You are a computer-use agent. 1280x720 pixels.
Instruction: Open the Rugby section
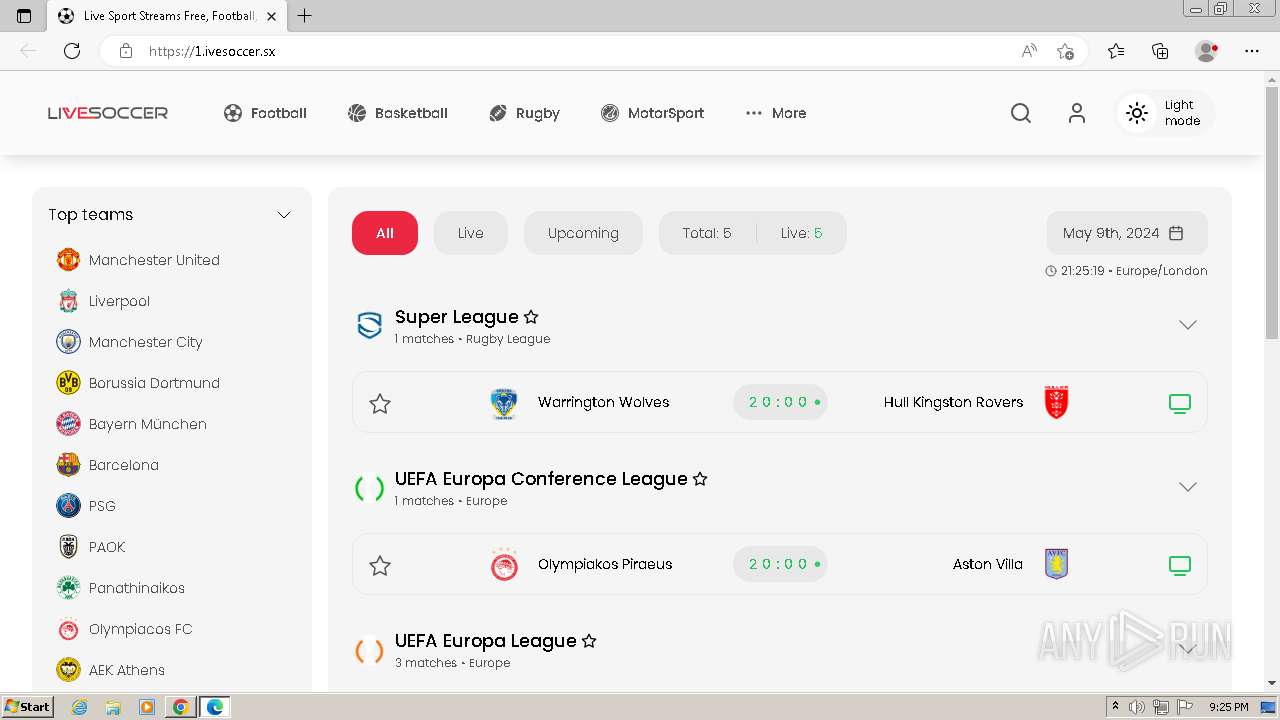pyautogui.click(x=524, y=113)
